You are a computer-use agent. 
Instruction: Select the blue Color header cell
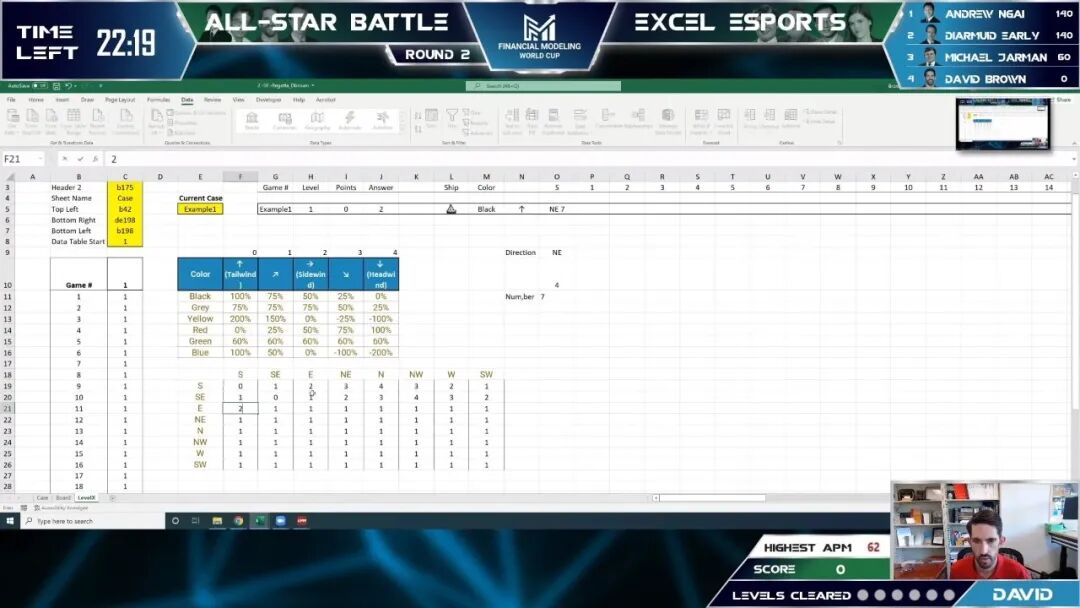pos(200,274)
